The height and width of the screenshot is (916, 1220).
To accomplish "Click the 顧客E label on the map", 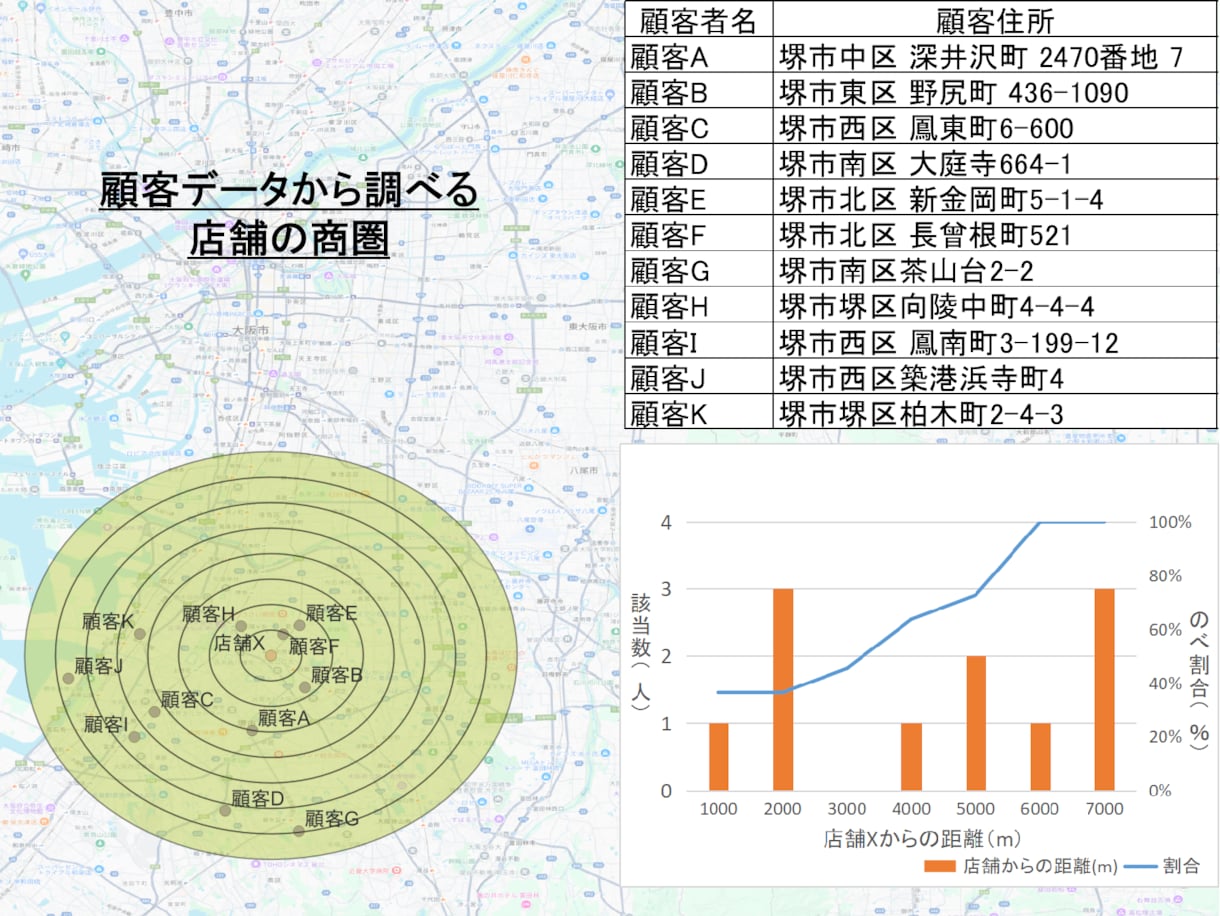I will coord(332,613).
